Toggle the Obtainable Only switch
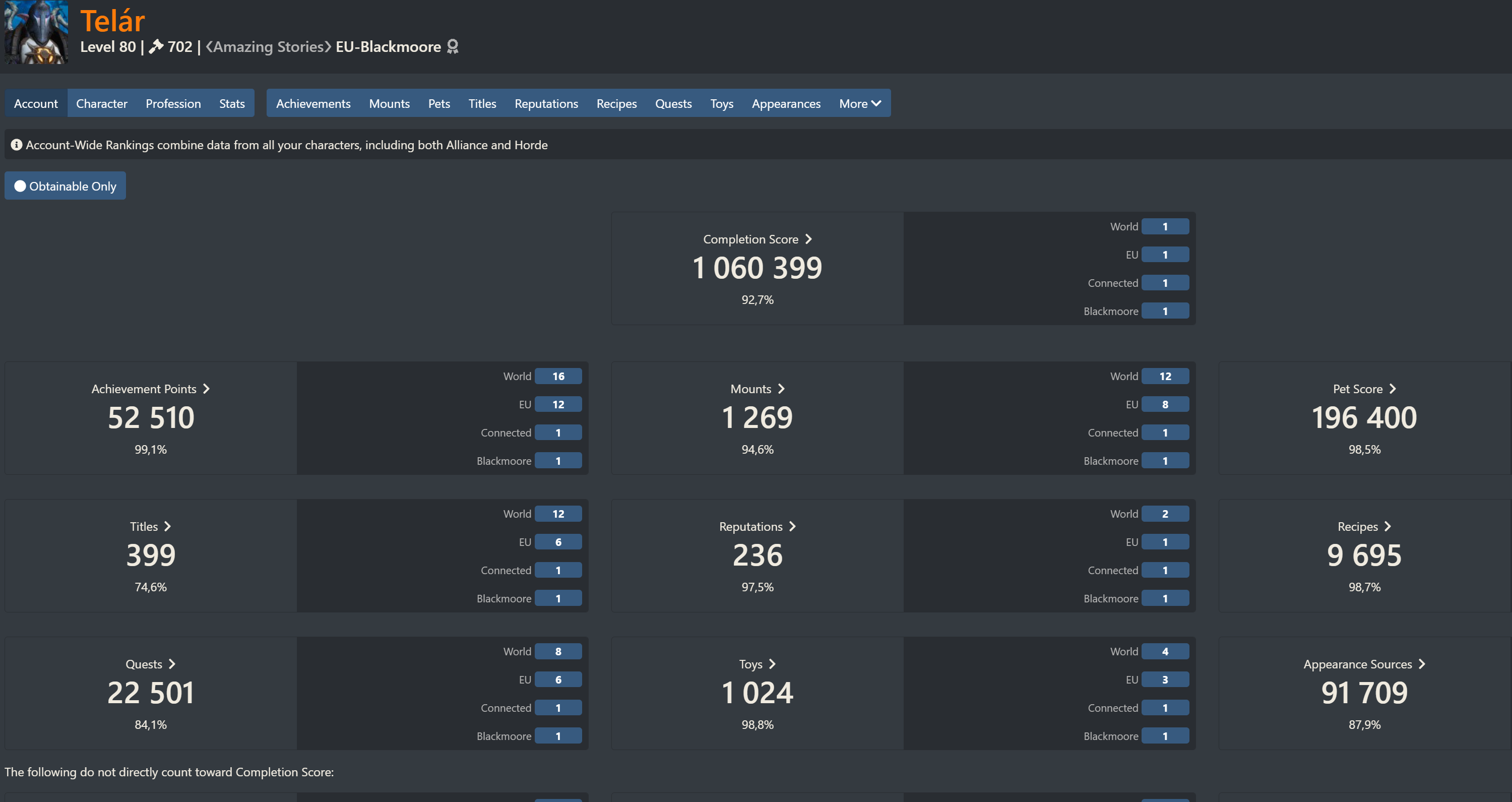Screen dimensions: 1512x802 coord(65,186)
